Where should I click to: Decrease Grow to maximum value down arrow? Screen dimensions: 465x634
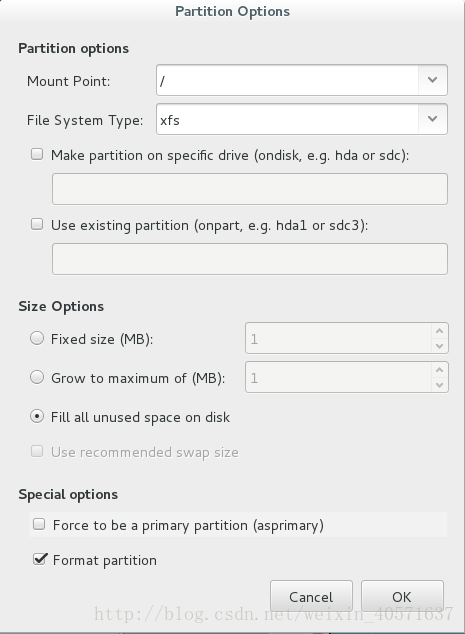(x=440, y=385)
